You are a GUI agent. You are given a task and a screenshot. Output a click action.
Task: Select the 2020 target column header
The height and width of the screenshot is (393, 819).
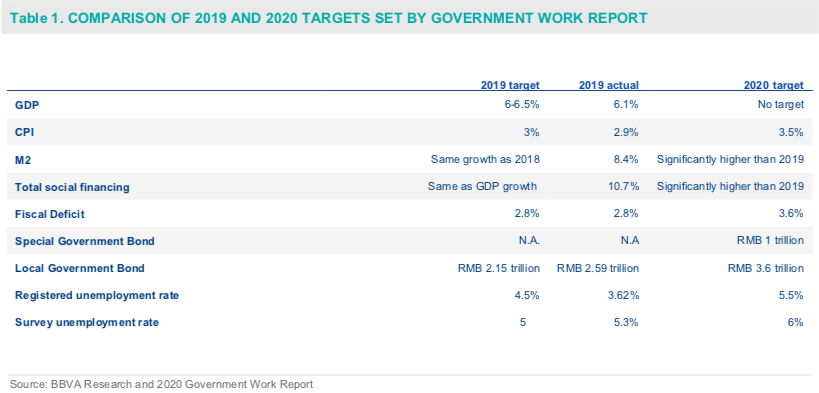[774, 85]
